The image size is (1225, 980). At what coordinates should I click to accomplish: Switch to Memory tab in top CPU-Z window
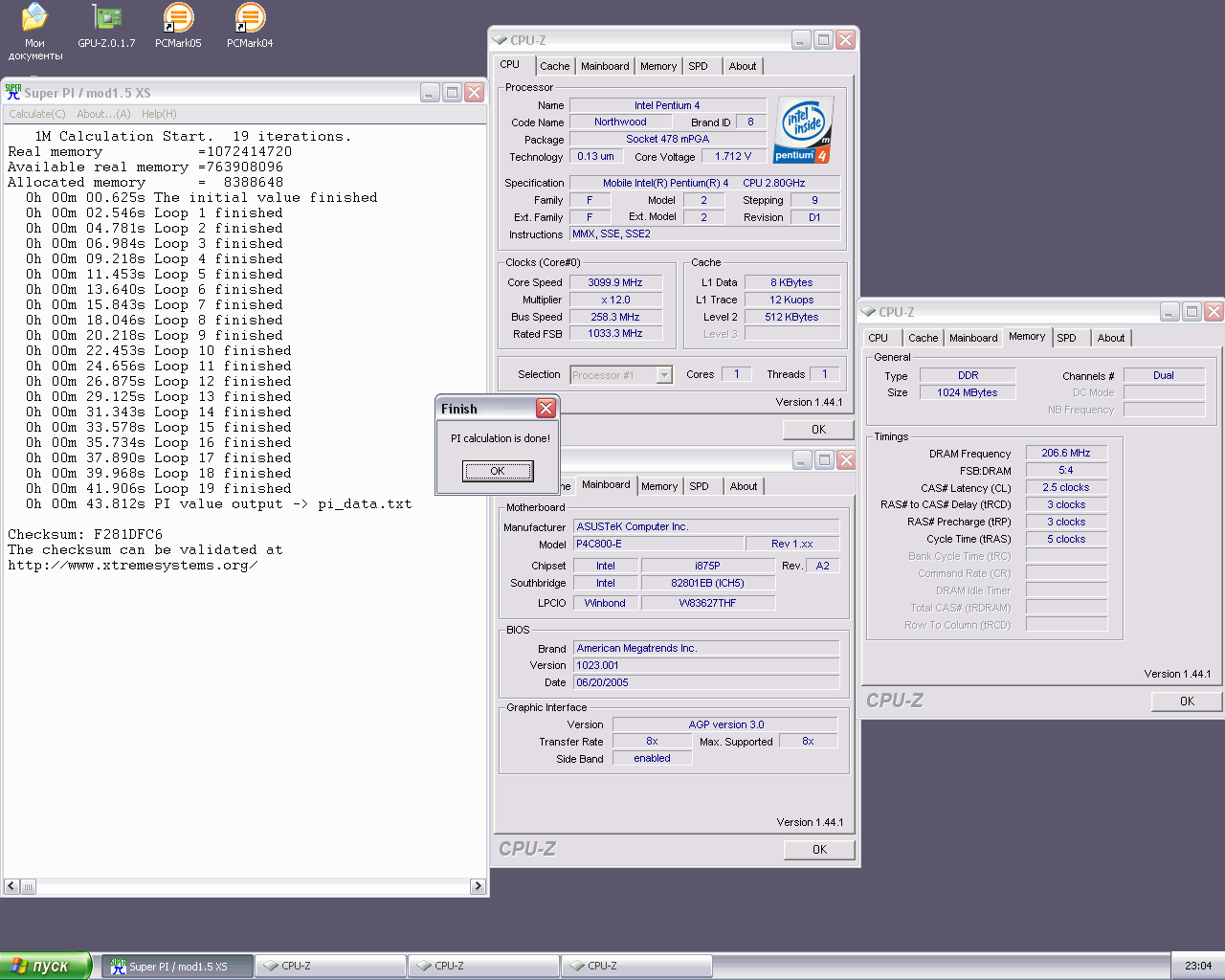(x=658, y=66)
